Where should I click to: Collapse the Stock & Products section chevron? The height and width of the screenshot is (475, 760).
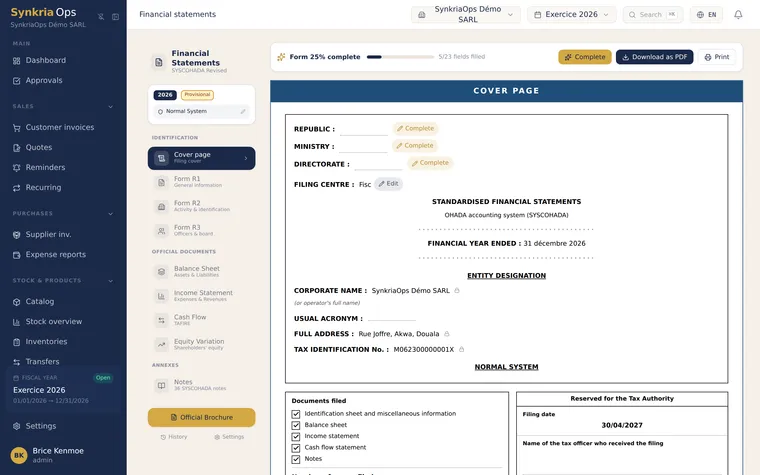pyautogui.click(x=111, y=281)
